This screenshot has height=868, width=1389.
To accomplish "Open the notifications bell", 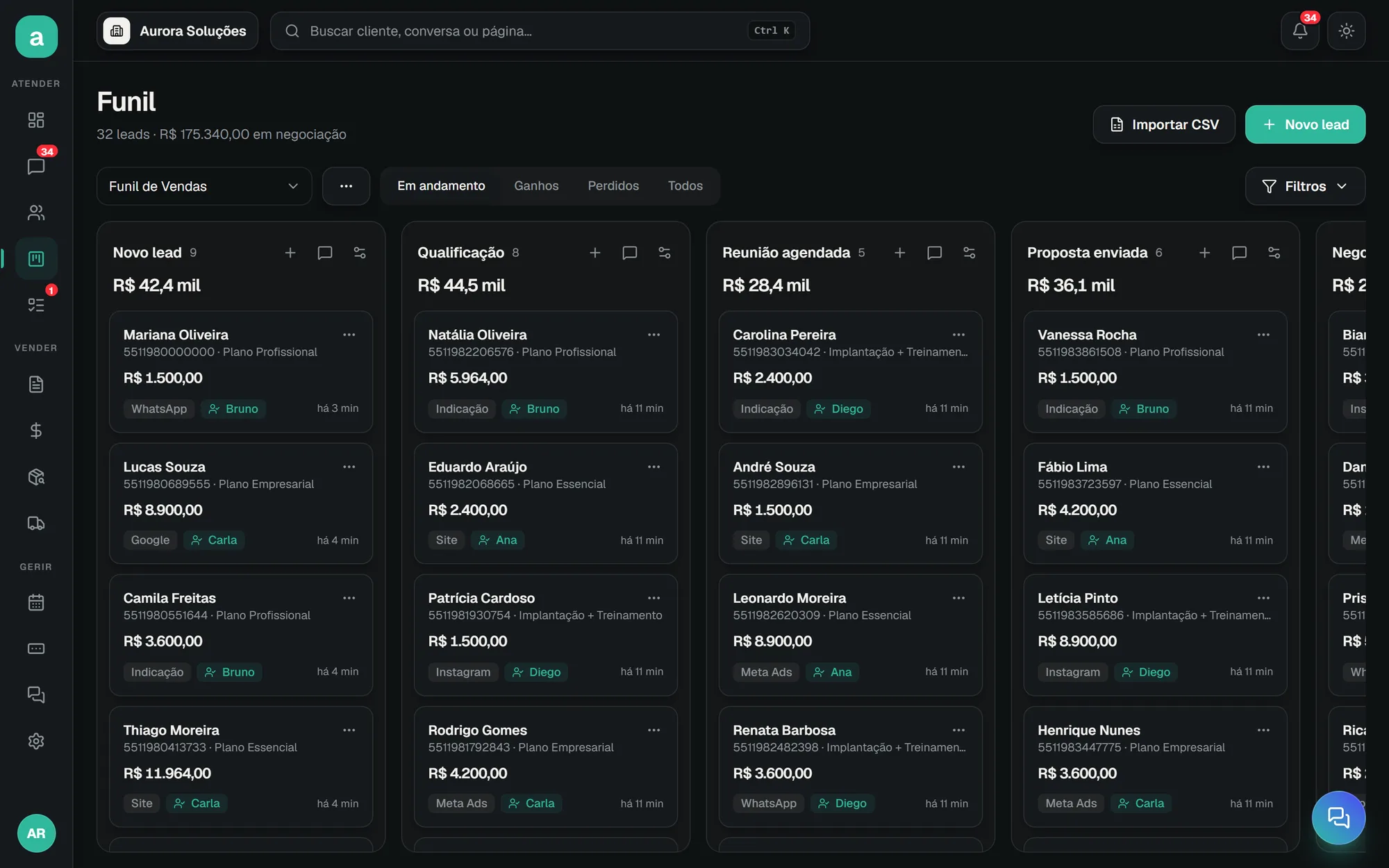I will click(x=1299, y=31).
